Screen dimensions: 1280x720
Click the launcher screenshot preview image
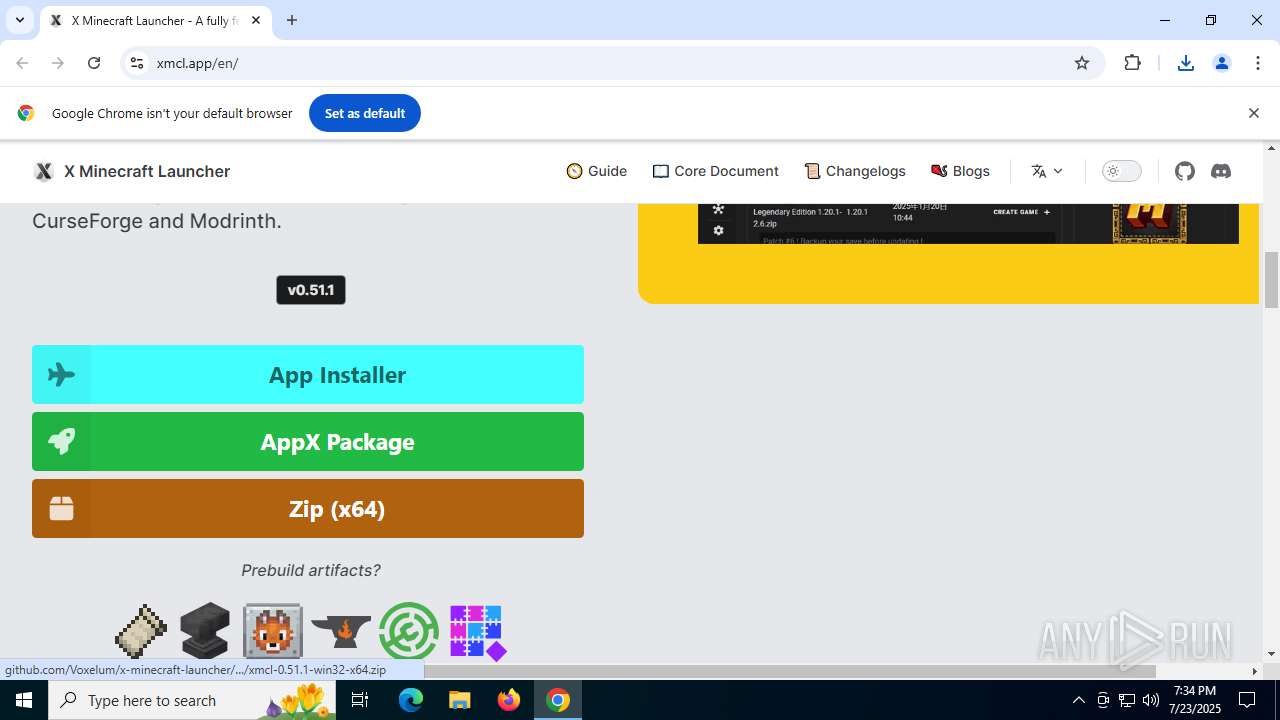[968, 223]
